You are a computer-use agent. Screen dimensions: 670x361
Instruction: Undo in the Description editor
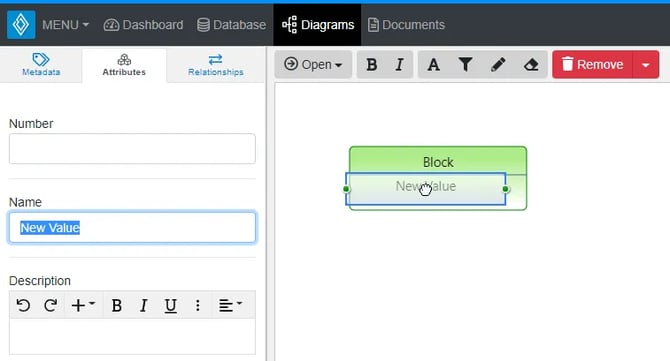[23, 305]
